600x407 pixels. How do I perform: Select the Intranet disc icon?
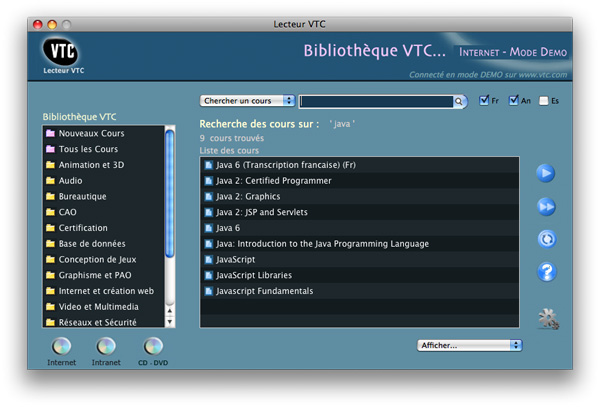pyautogui.click(x=106, y=347)
